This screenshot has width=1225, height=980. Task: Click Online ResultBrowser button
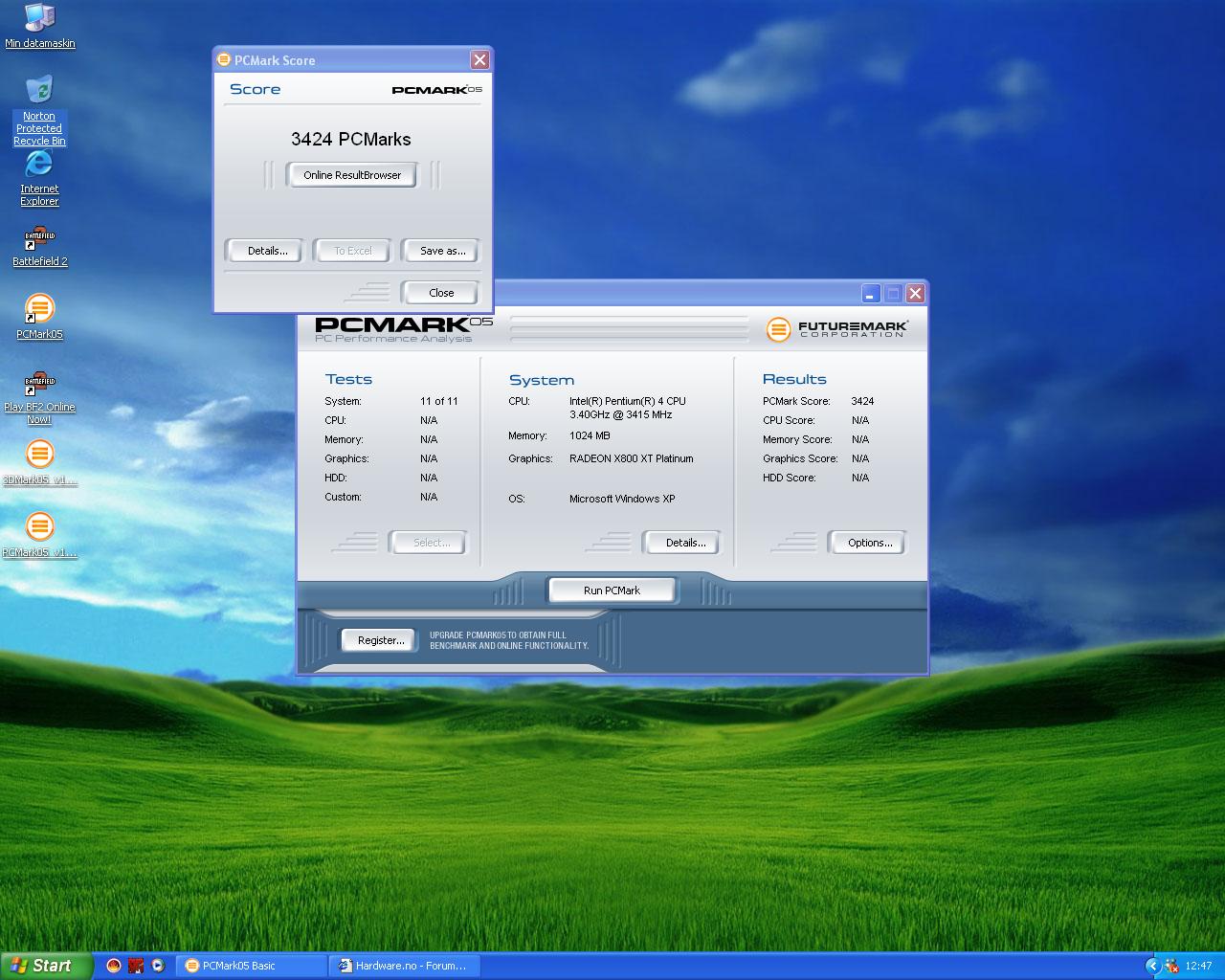pyautogui.click(x=352, y=175)
